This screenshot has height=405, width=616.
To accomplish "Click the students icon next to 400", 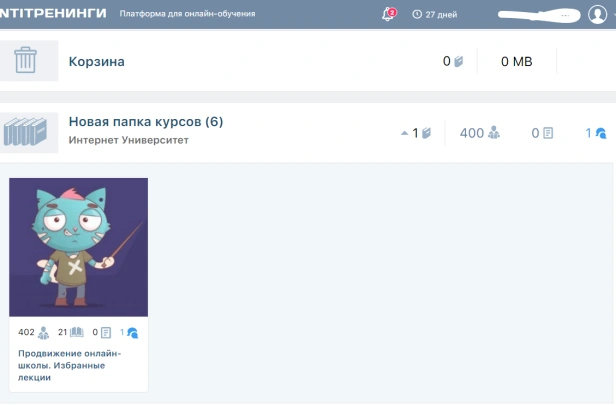I will click(493, 132).
